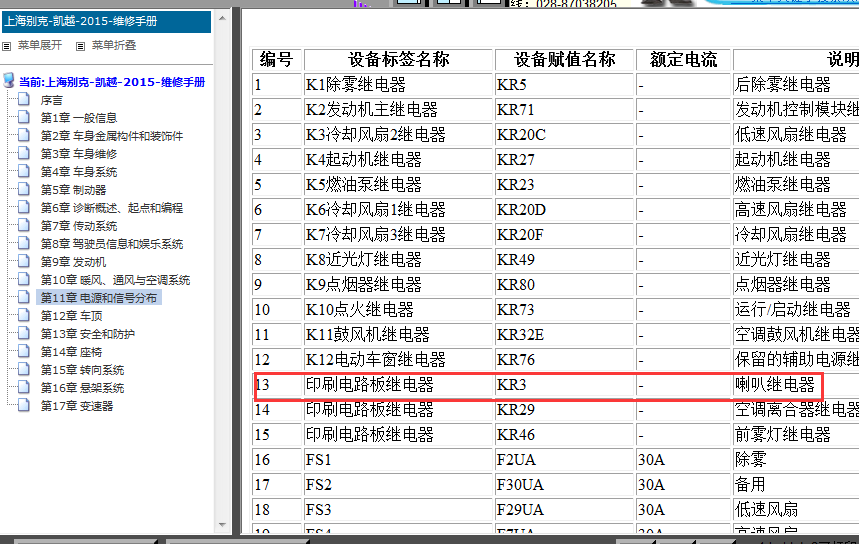859x544 pixels.
Task: Click the icon beside 菜单展开
Action: 7,46
